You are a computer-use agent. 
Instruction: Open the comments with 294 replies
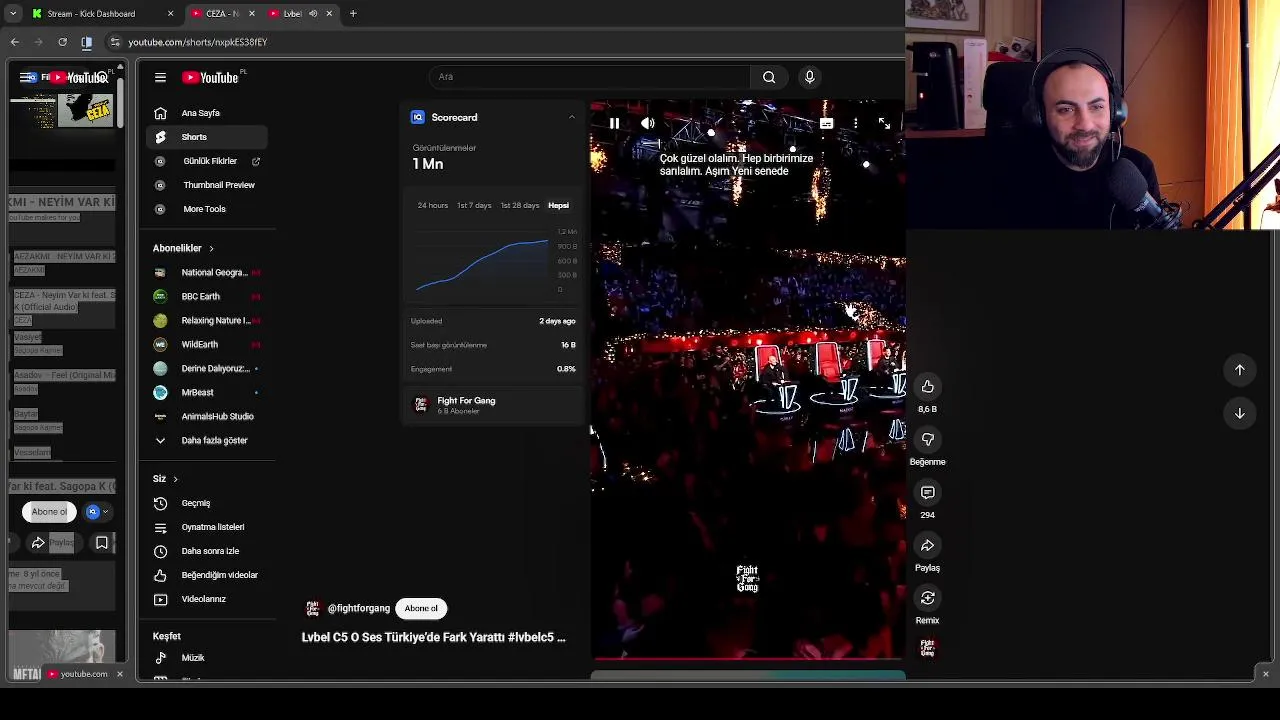coord(928,493)
